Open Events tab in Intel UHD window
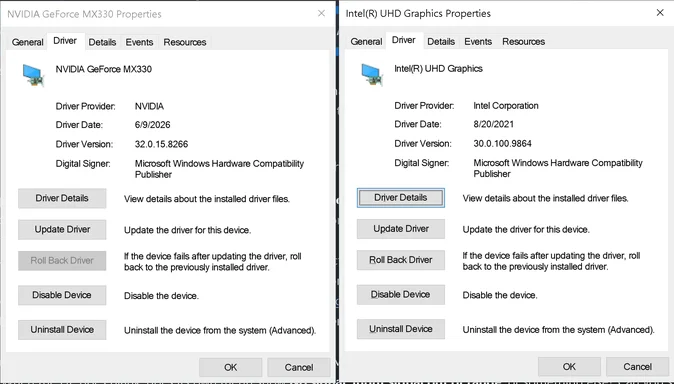Viewport: 674px width, 384px height. point(478,42)
